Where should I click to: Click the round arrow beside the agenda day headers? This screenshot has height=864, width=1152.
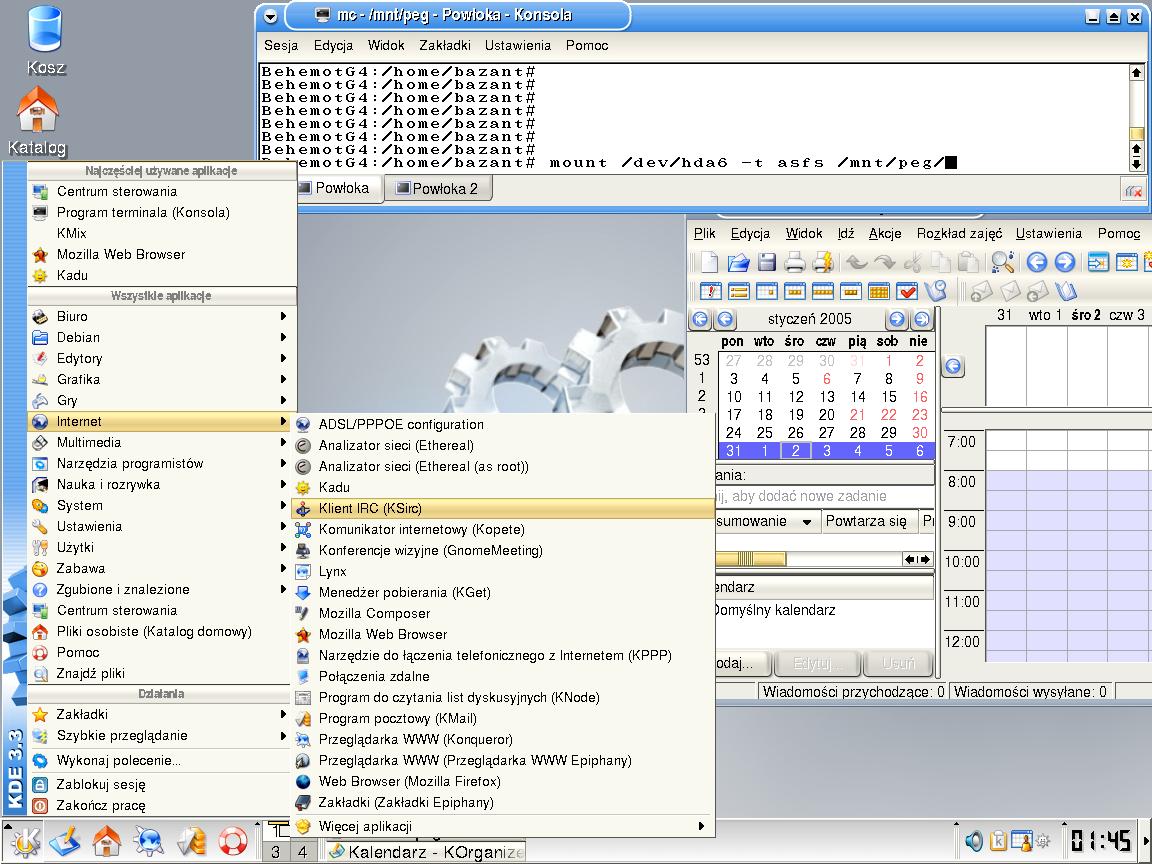[953, 366]
